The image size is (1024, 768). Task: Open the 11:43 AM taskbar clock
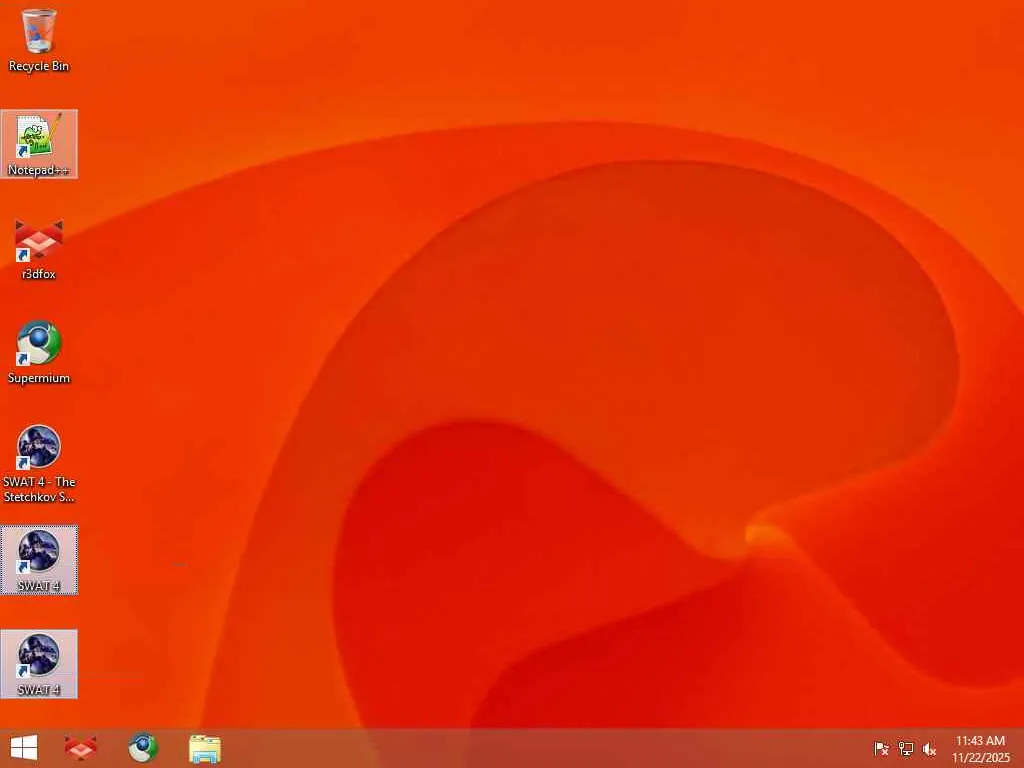click(980, 749)
